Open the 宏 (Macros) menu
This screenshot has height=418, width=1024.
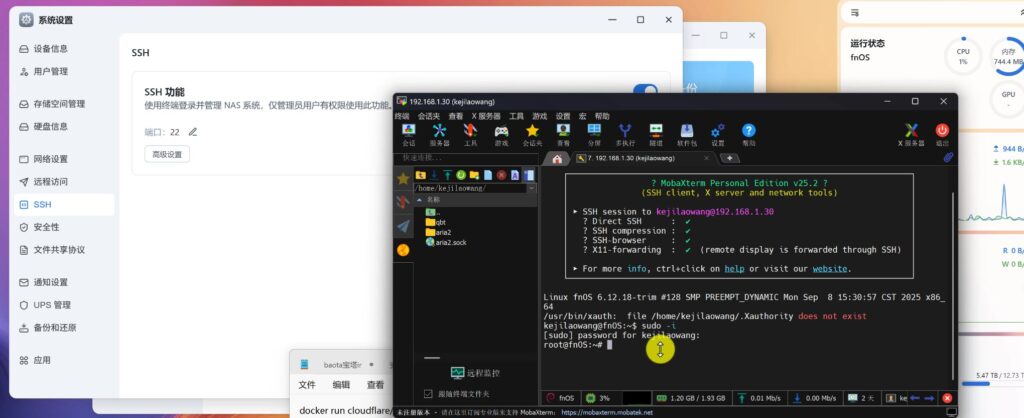(x=582, y=116)
